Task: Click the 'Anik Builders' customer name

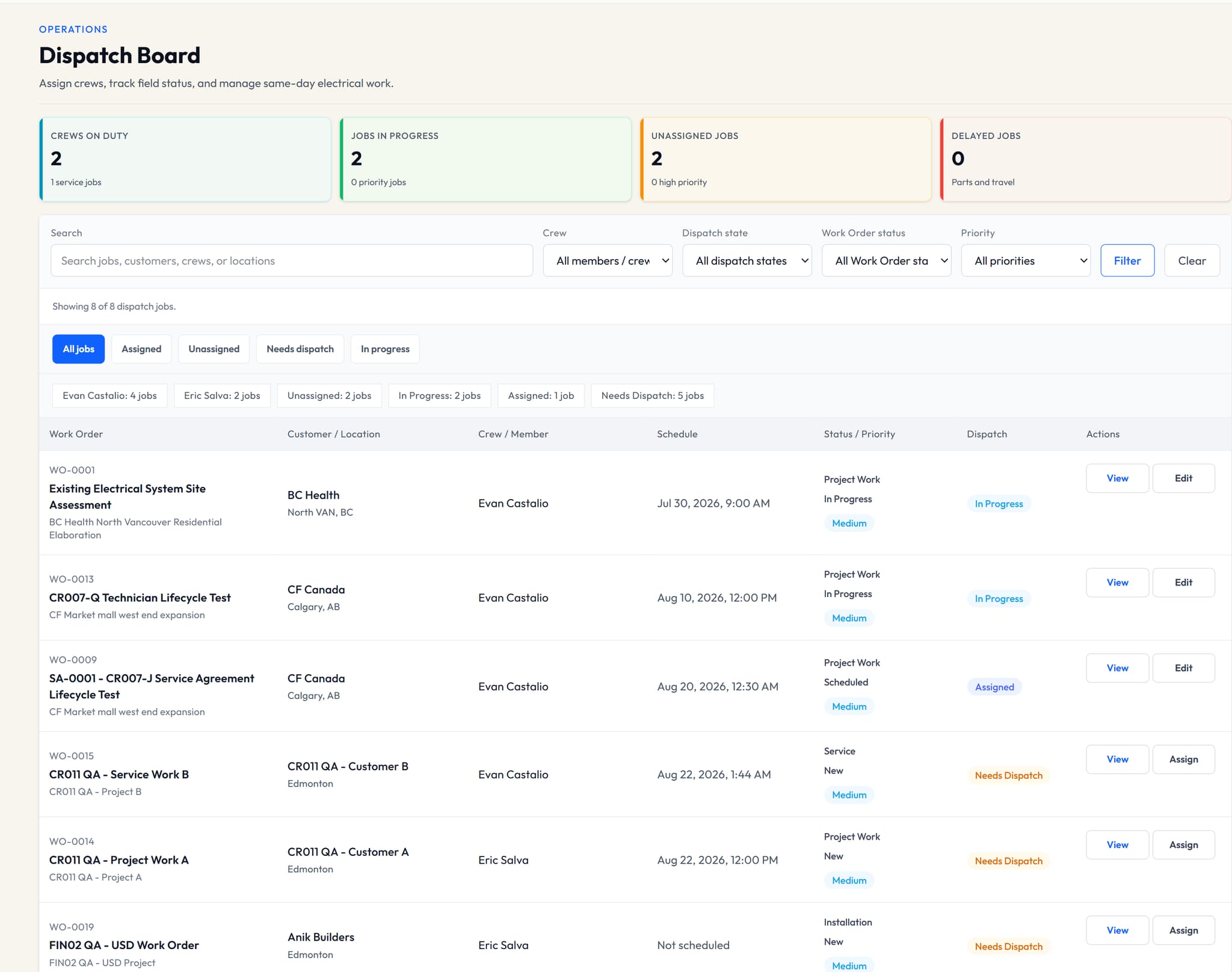Action: click(321, 937)
